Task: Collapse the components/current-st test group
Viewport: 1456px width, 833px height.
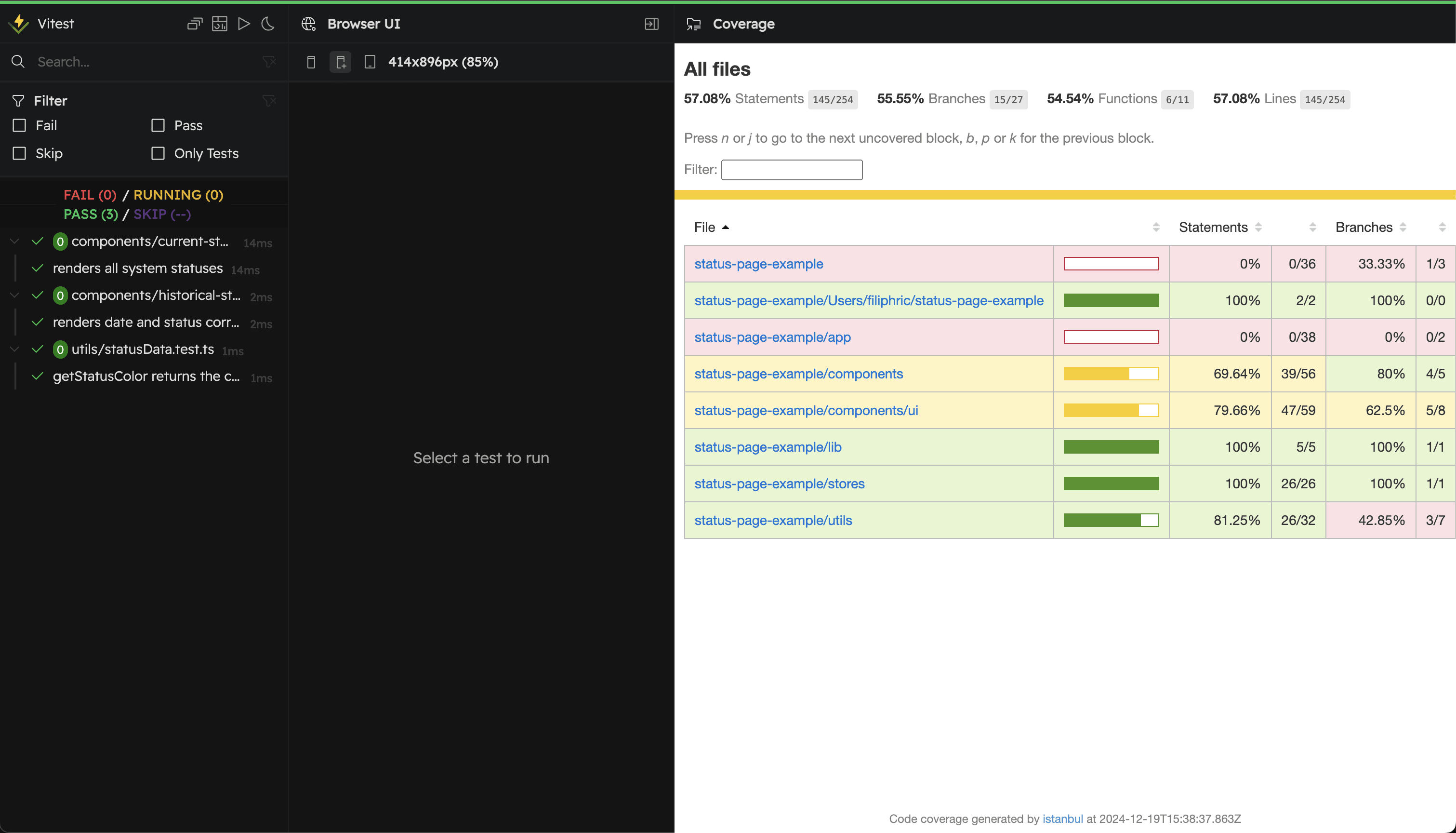Action: tap(13, 241)
